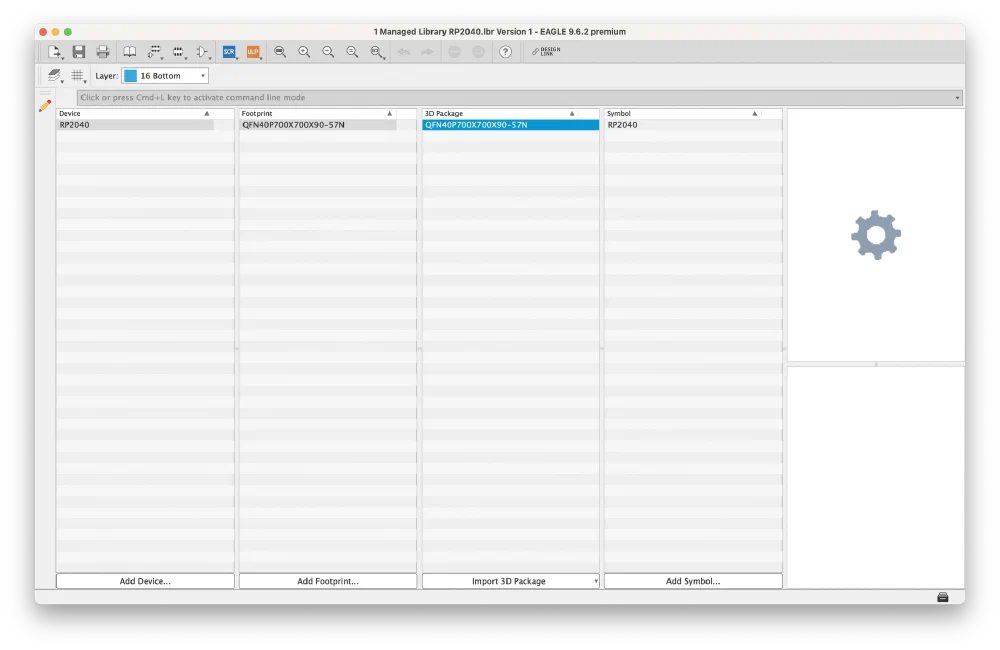1000x650 pixels.
Task: Open the Import 3D Package dropdown arrow
Action: click(595, 581)
